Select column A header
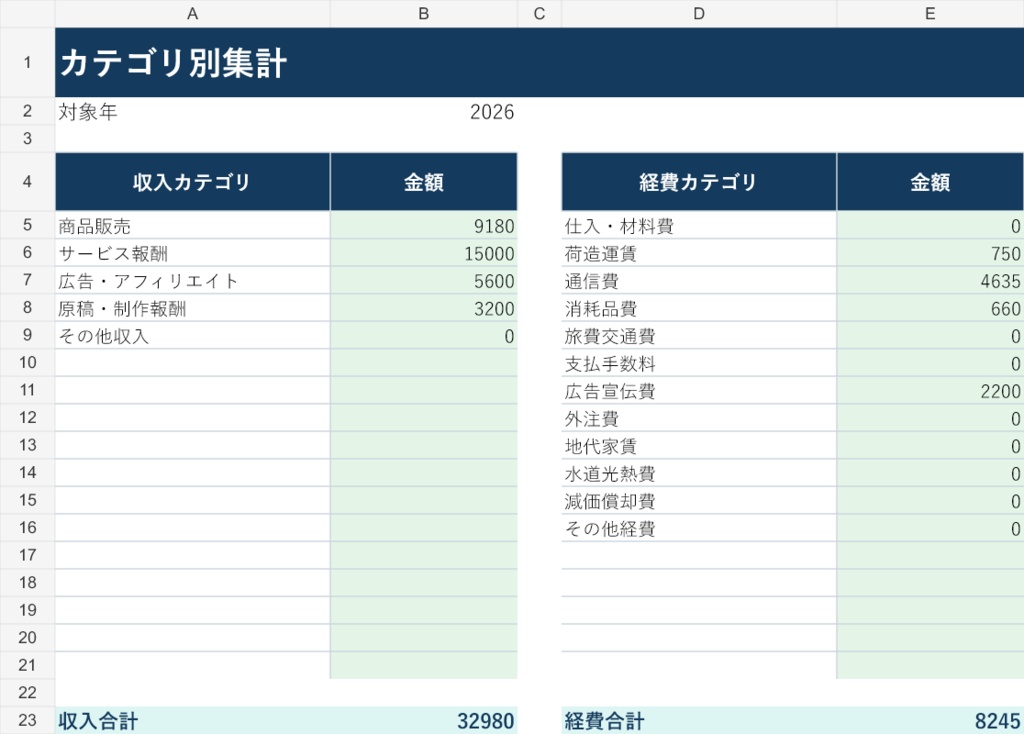 (193, 14)
